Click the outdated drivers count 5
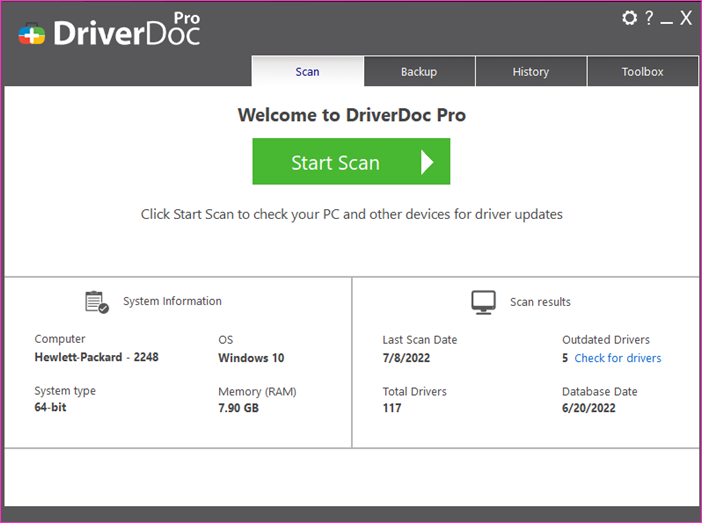The image size is (702, 523). 565,358
